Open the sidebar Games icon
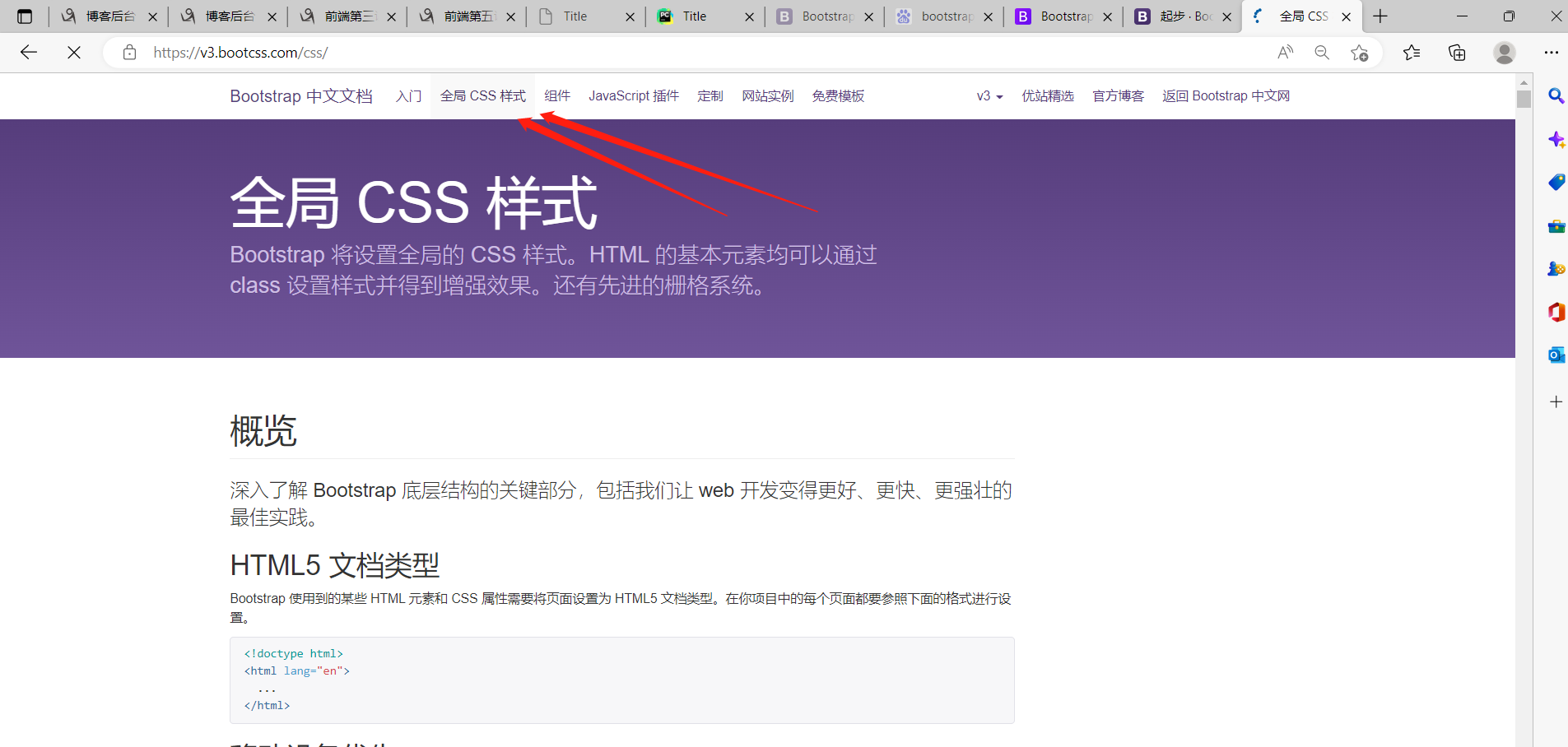 (x=1556, y=268)
